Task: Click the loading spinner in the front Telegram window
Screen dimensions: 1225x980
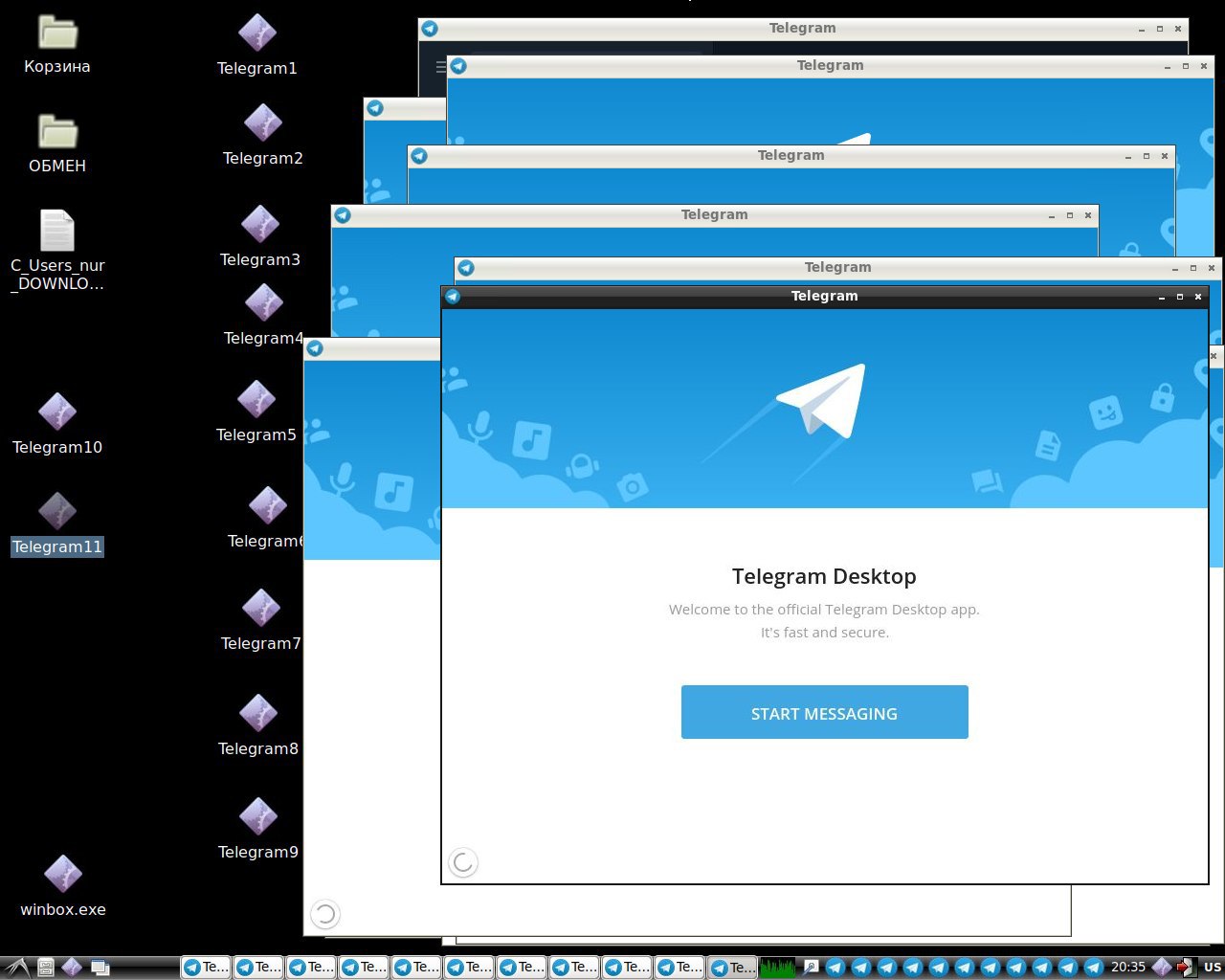Action: click(463, 862)
